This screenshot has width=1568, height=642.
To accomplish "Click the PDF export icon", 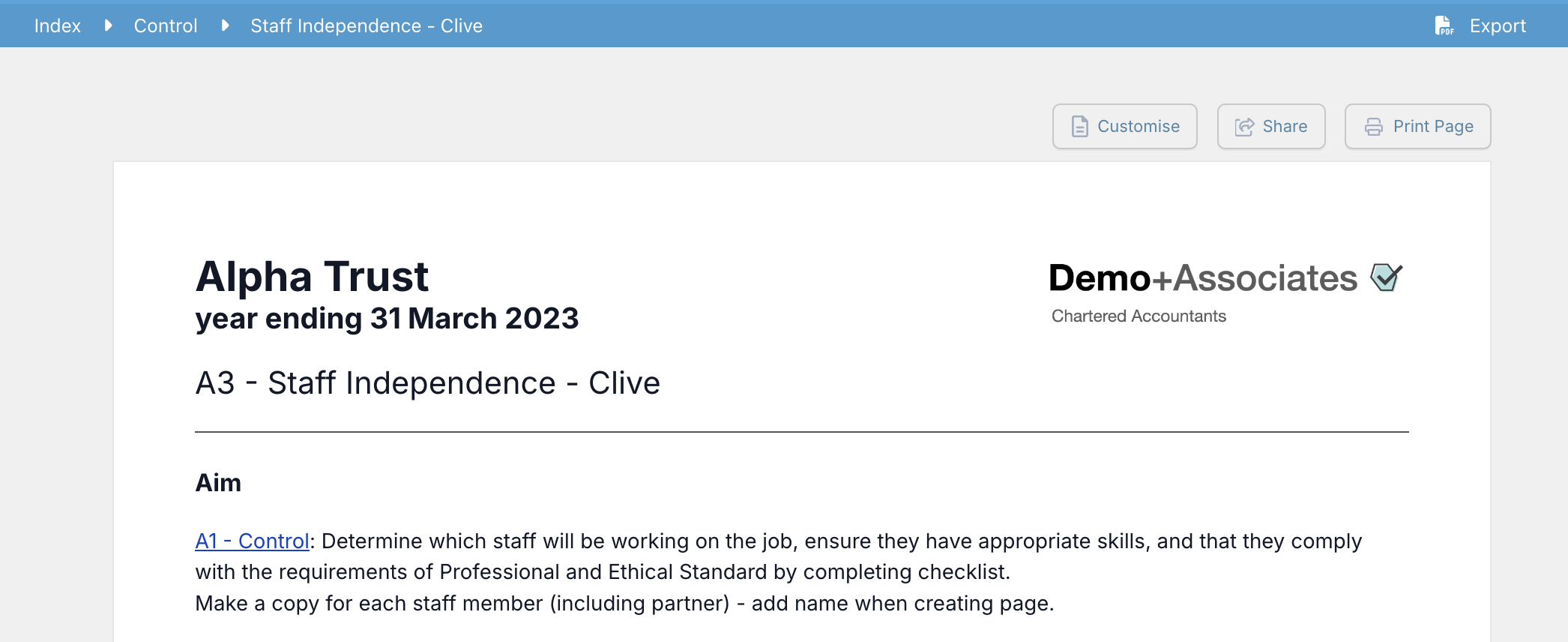I will (1444, 25).
